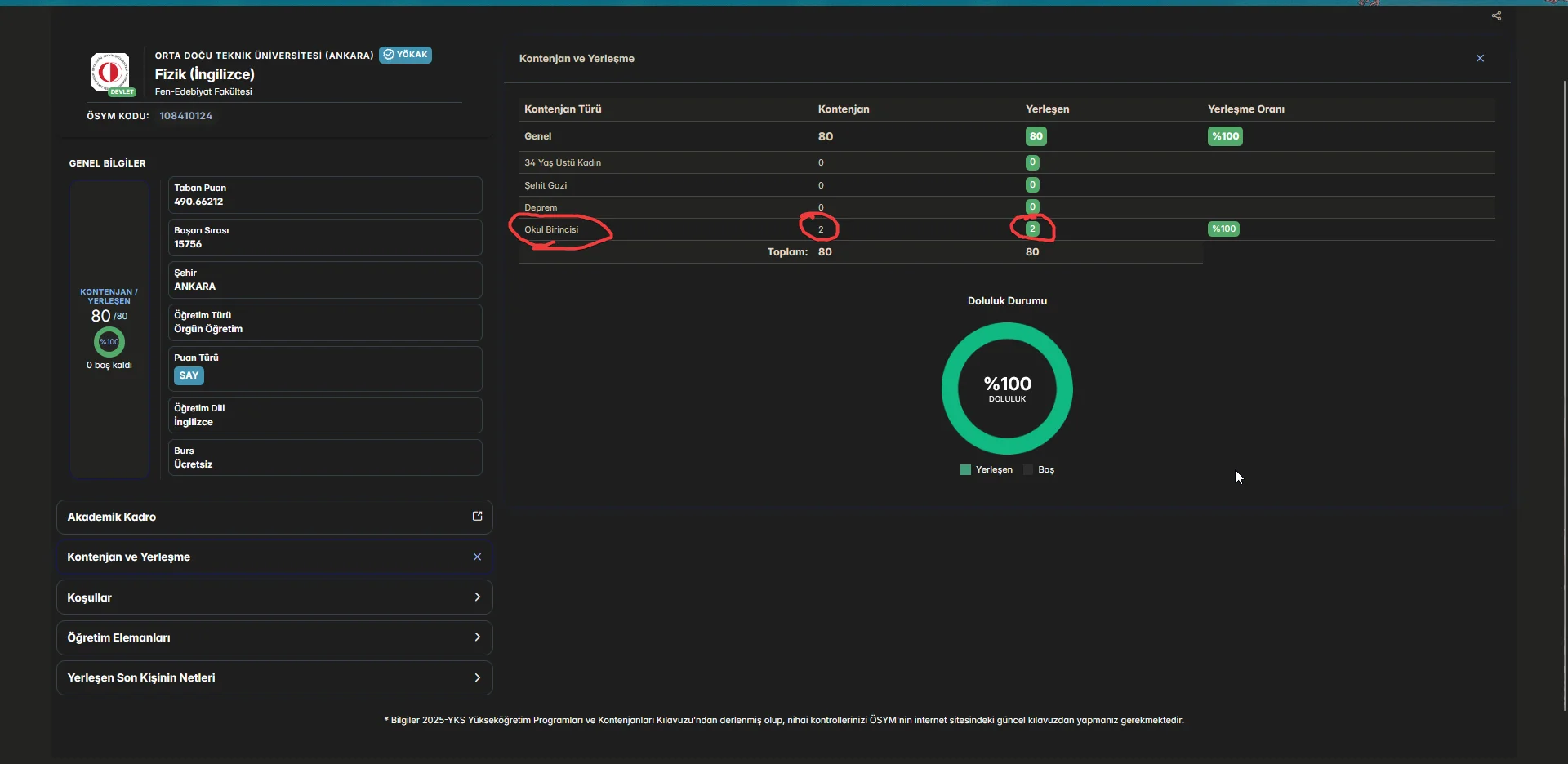Image resolution: width=1568 pixels, height=764 pixels.
Task: Select the Kontenjan ve Yerleşme menu row
Action: point(274,557)
